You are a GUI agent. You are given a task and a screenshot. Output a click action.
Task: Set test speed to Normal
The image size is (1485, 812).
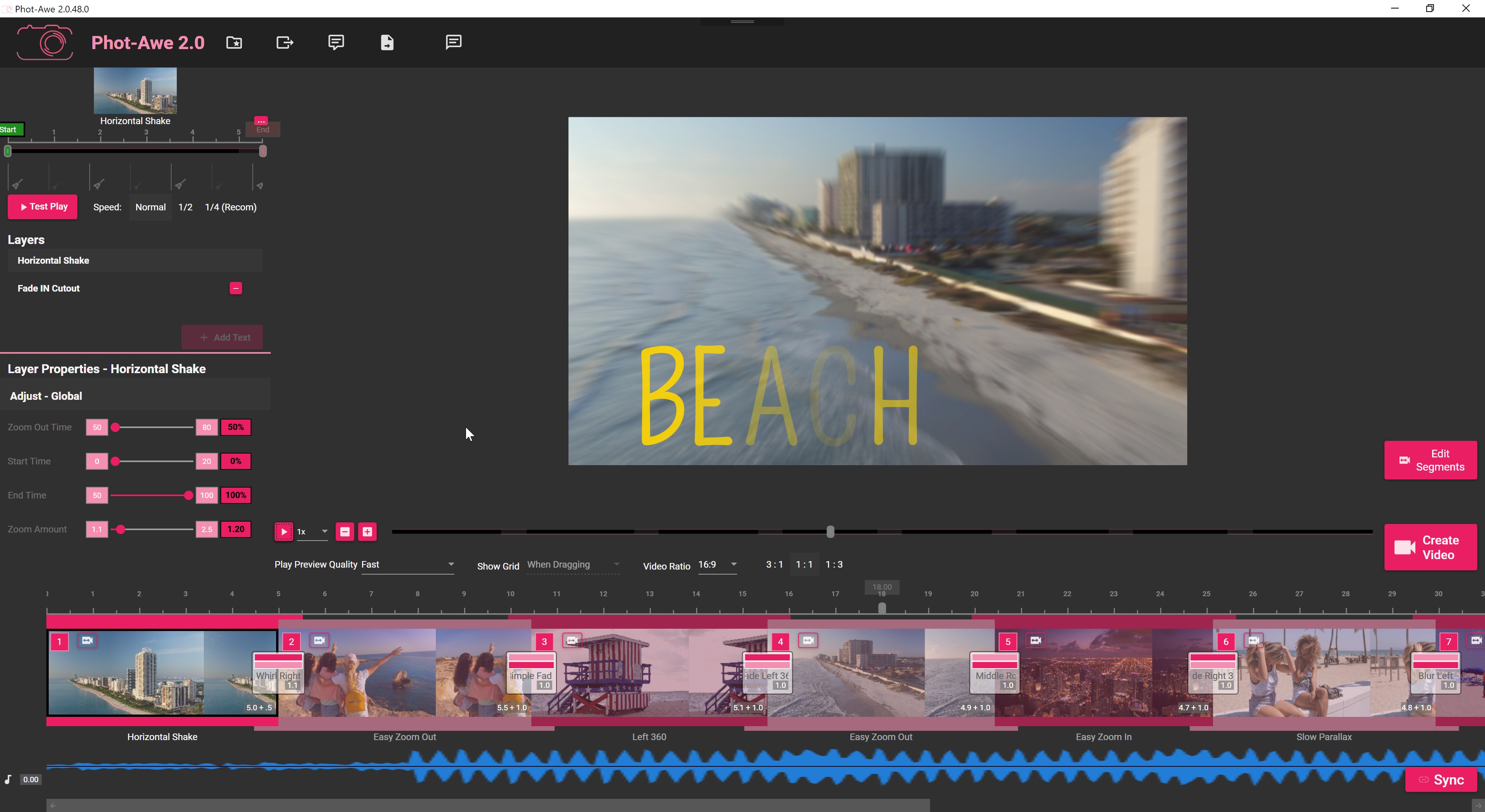click(x=150, y=207)
